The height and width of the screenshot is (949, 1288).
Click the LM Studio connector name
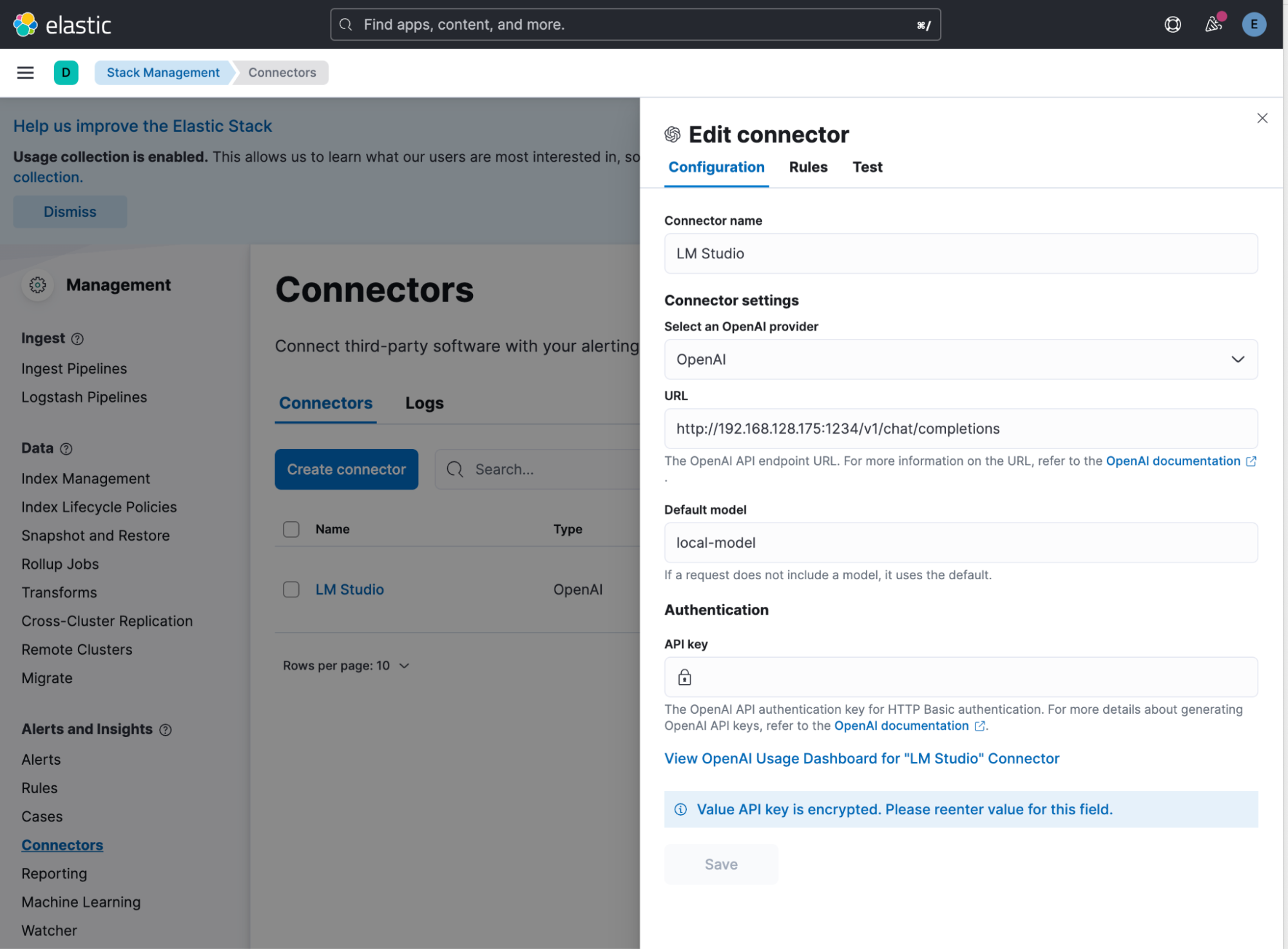coord(350,589)
